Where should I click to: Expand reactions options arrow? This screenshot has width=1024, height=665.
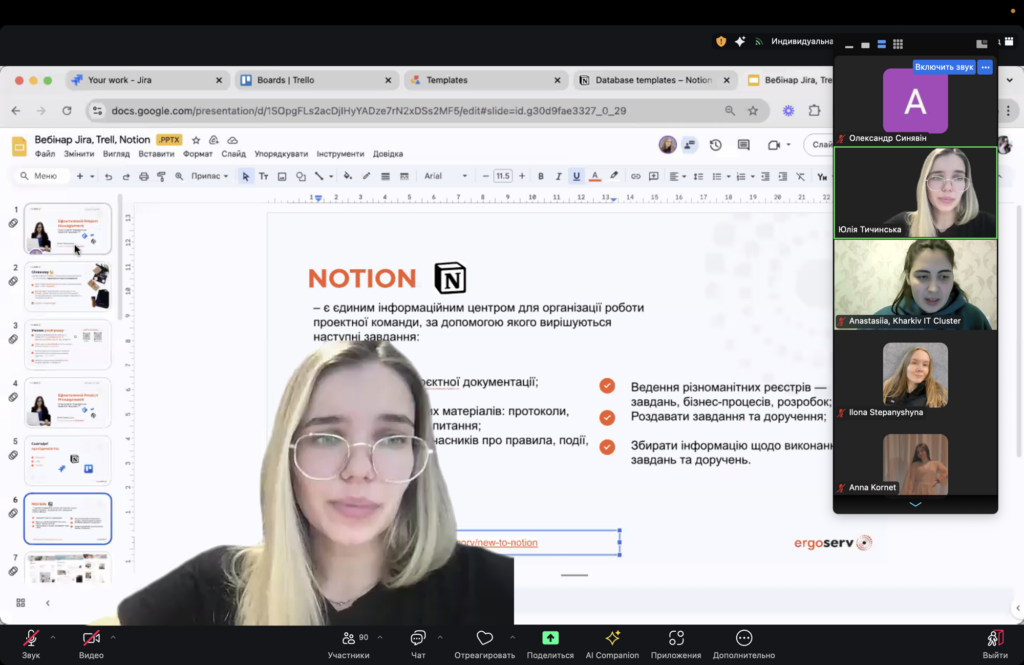click(513, 637)
